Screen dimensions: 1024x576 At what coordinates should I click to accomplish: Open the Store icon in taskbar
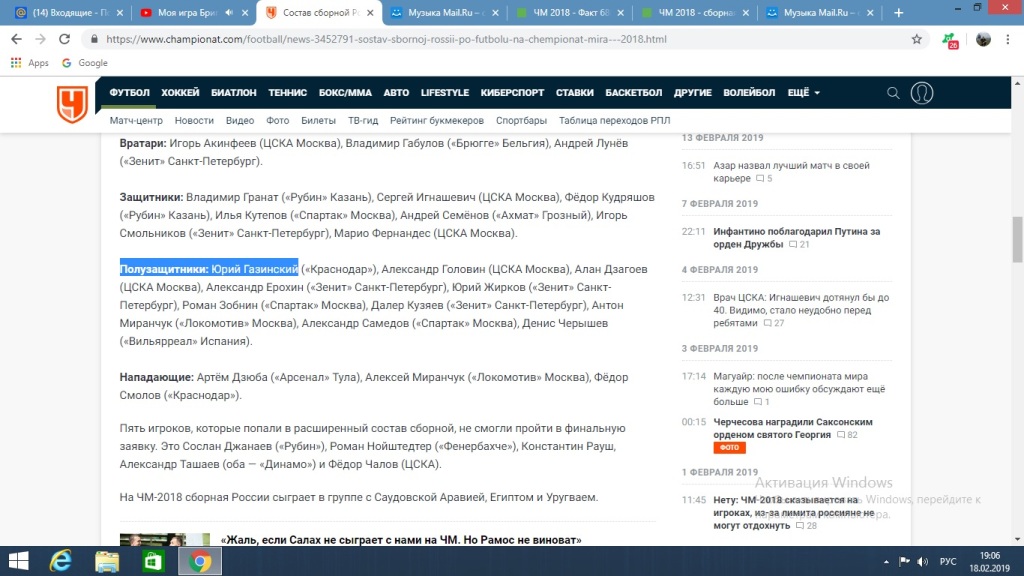[153, 561]
